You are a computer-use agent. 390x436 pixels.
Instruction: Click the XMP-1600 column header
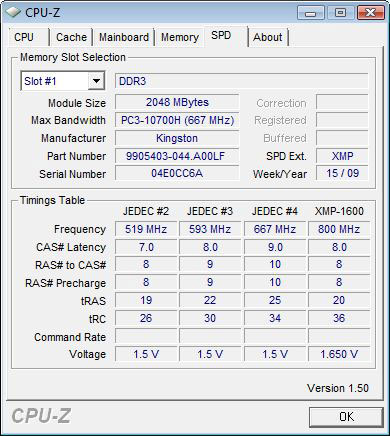pyautogui.click(x=339, y=211)
